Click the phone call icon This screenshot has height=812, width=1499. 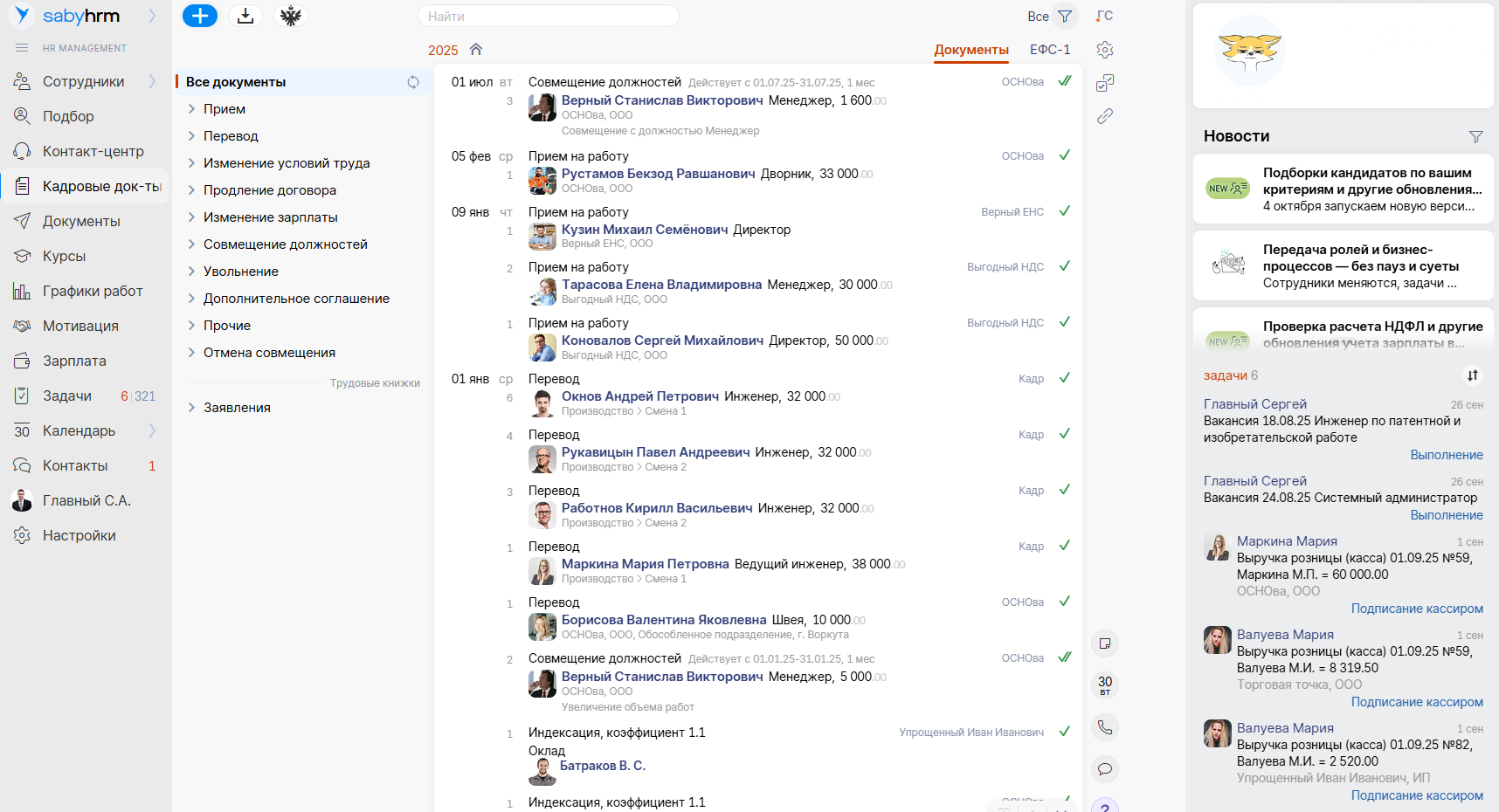tap(1105, 727)
